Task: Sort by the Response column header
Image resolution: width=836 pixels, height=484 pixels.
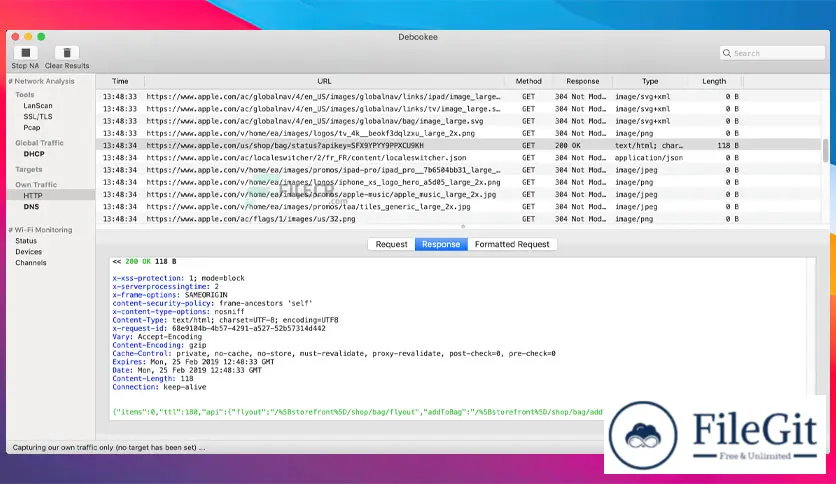Action: (x=582, y=81)
